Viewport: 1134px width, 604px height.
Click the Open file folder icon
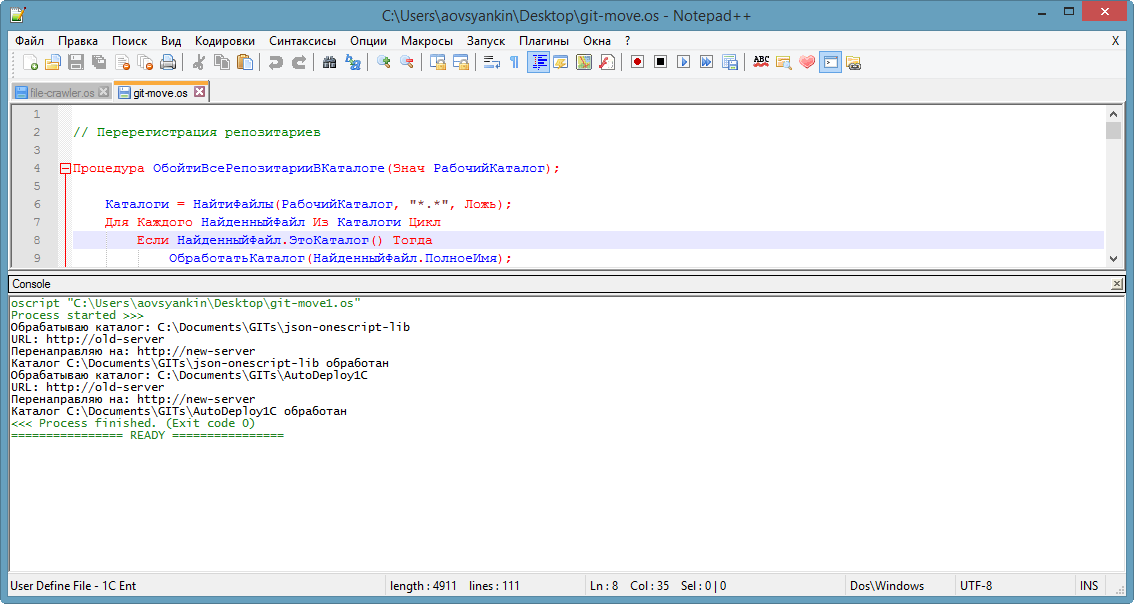(53, 63)
